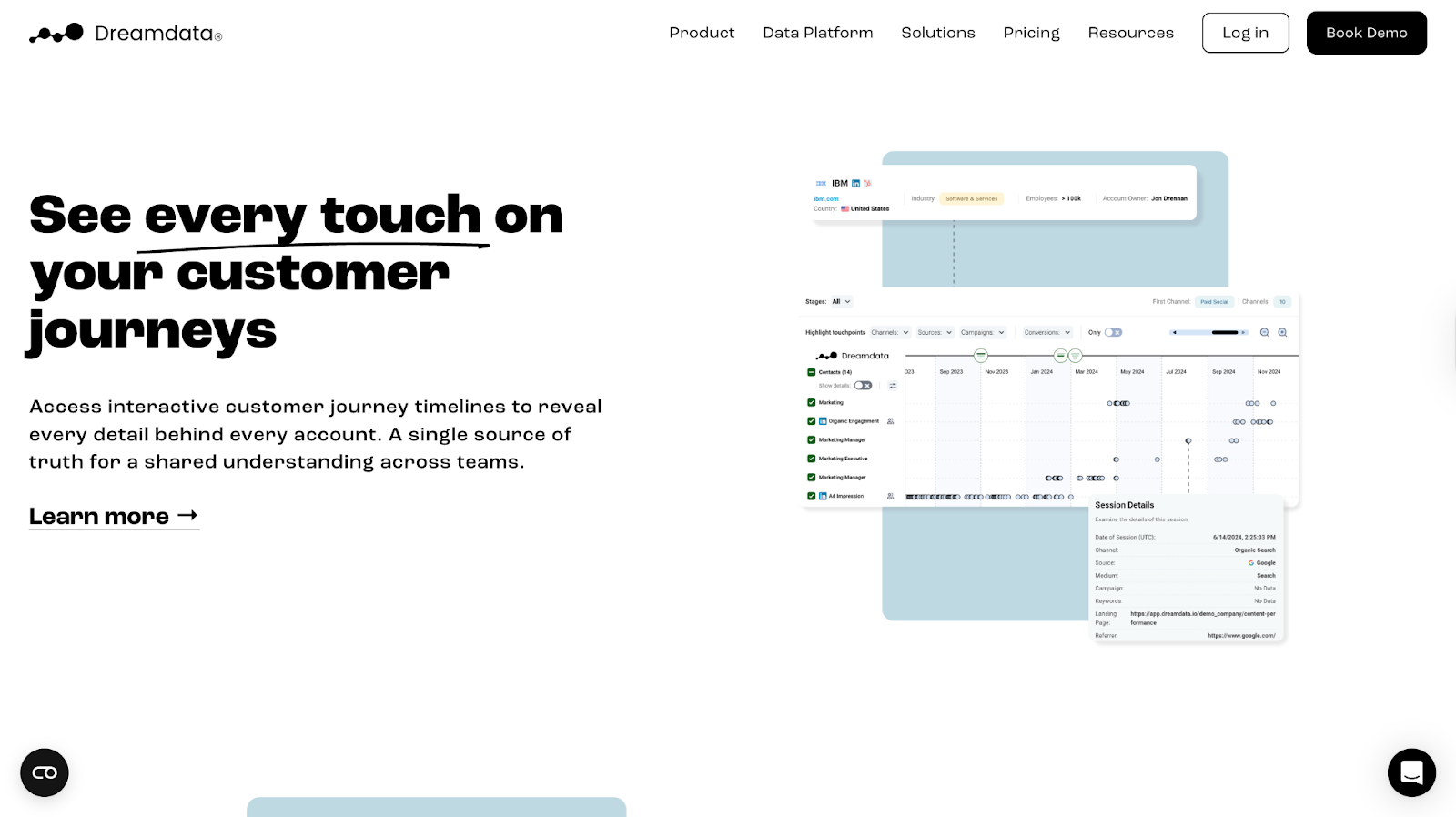The height and width of the screenshot is (817, 1456).
Task: Click the Sep 2023 timeline label
Action: (951, 371)
